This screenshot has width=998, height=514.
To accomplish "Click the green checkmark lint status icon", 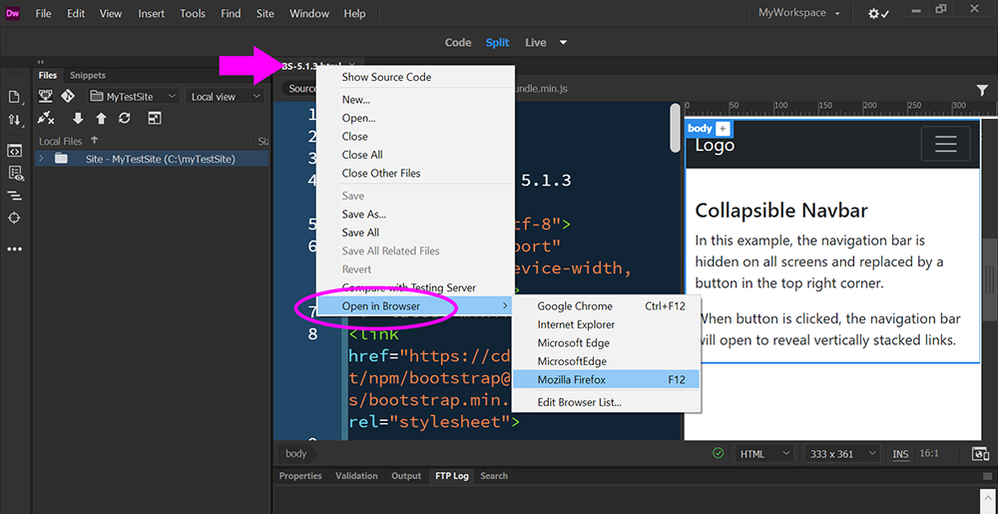I will point(718,454).
